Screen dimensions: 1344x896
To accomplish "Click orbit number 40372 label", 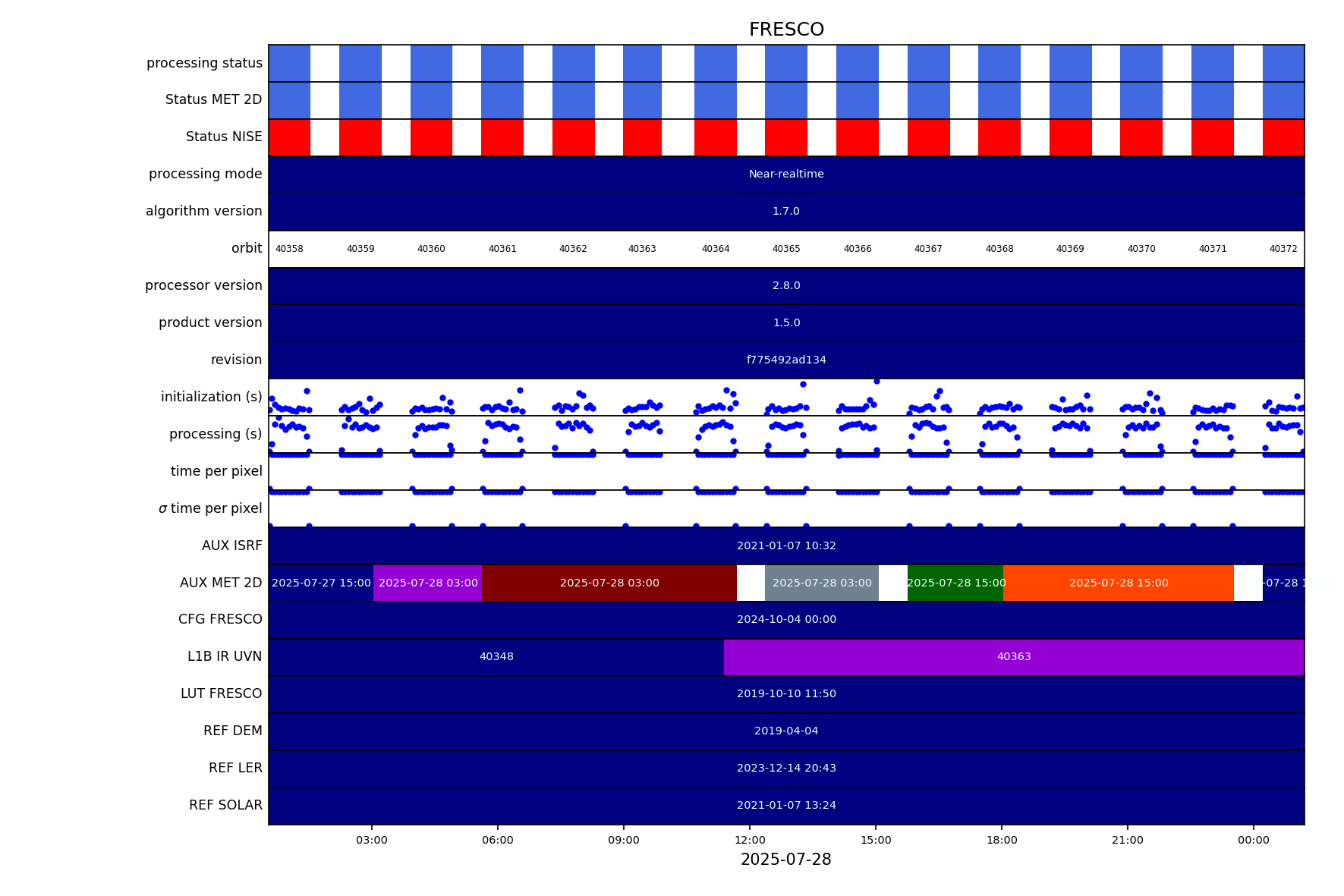I will (1283, 249).
